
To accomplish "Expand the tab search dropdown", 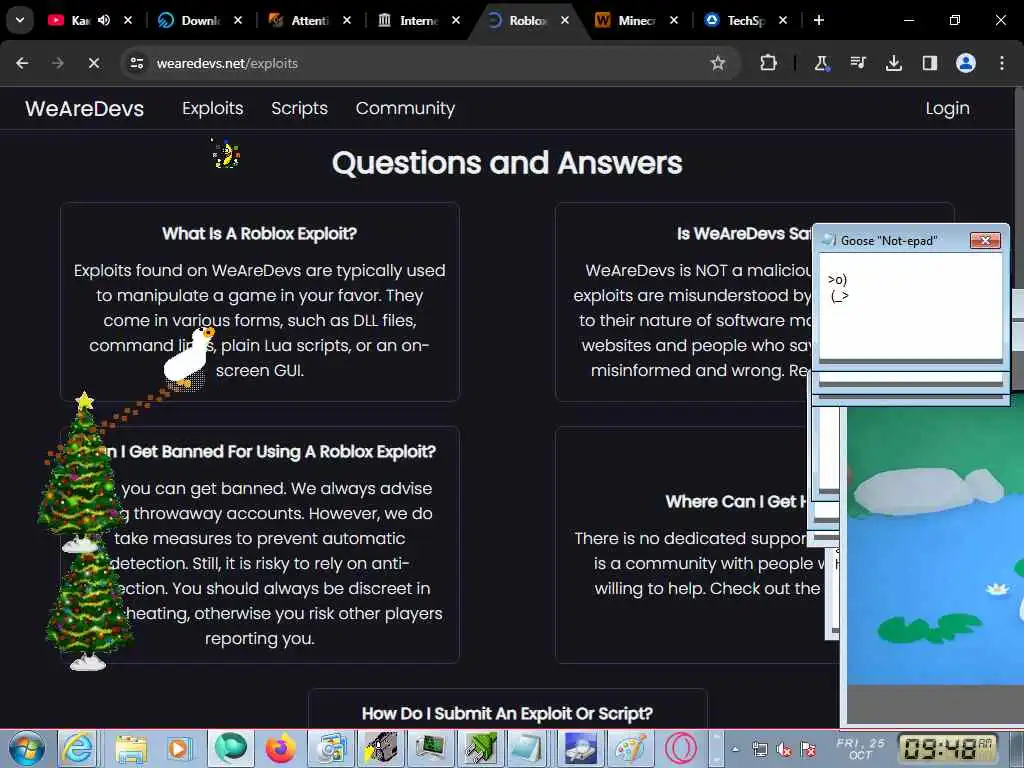I will click(x=20, y=20).
